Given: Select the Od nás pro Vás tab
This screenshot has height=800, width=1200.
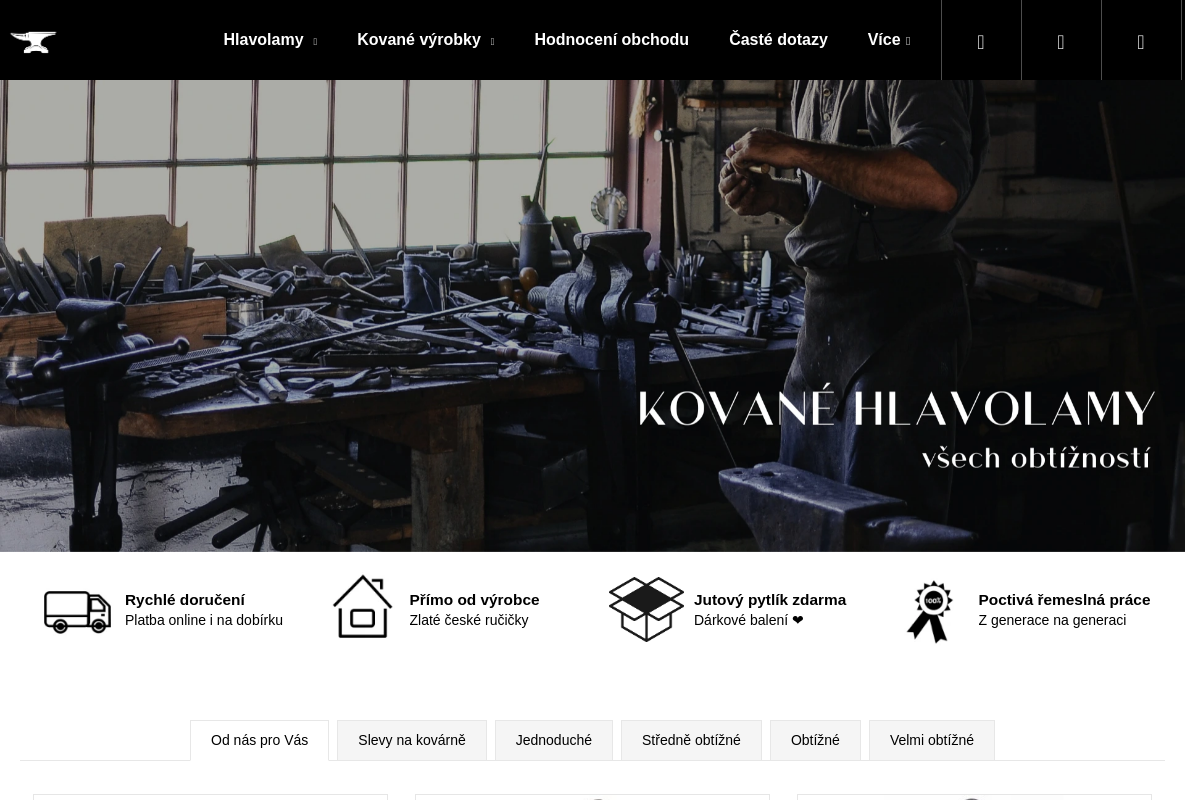Looking at the screenshot, I should click(x=259, y=740).
